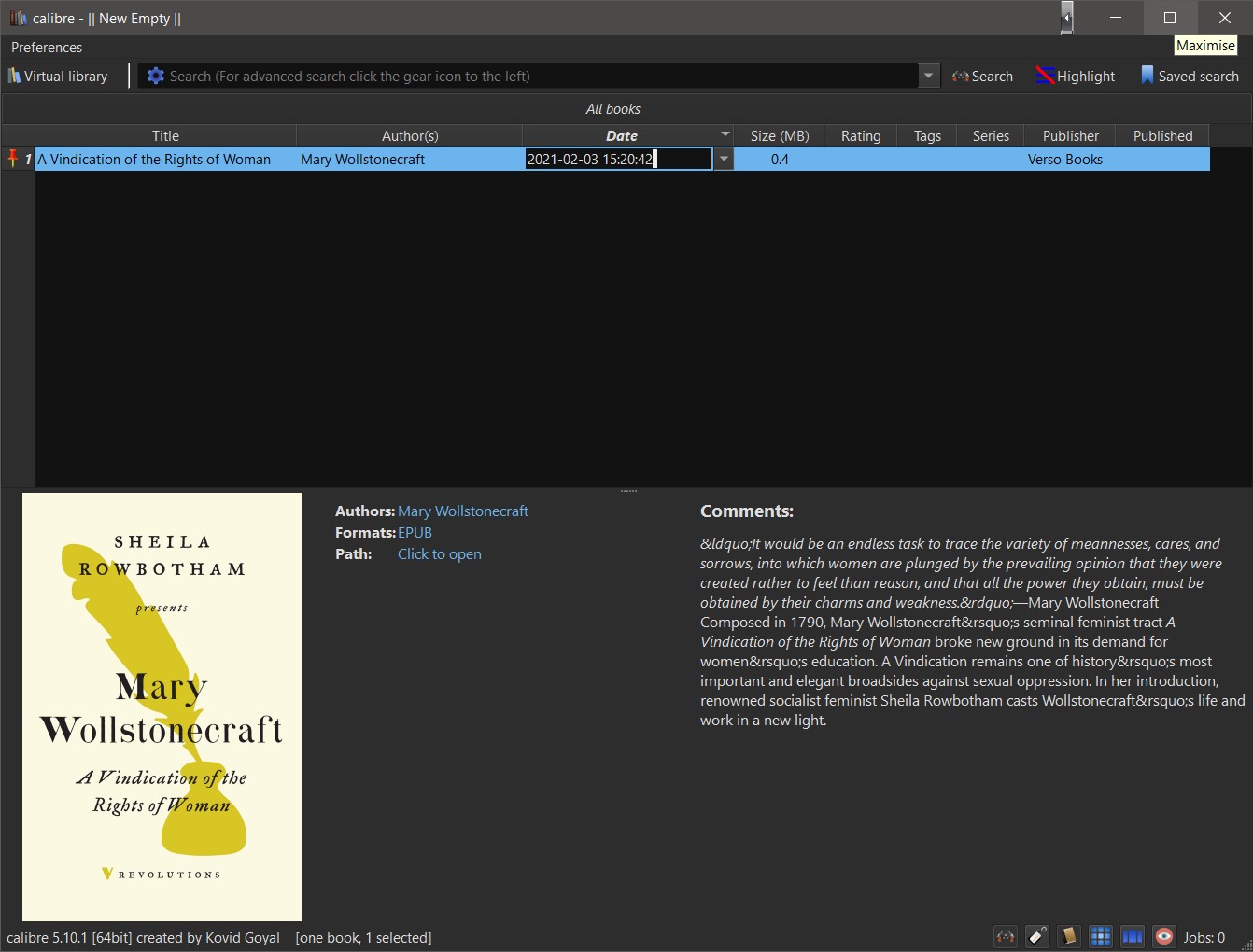The width and height of the screenshot is (1253, 952).
Task: Open the book cover thumbnail
Action: (x=162, y=707)
